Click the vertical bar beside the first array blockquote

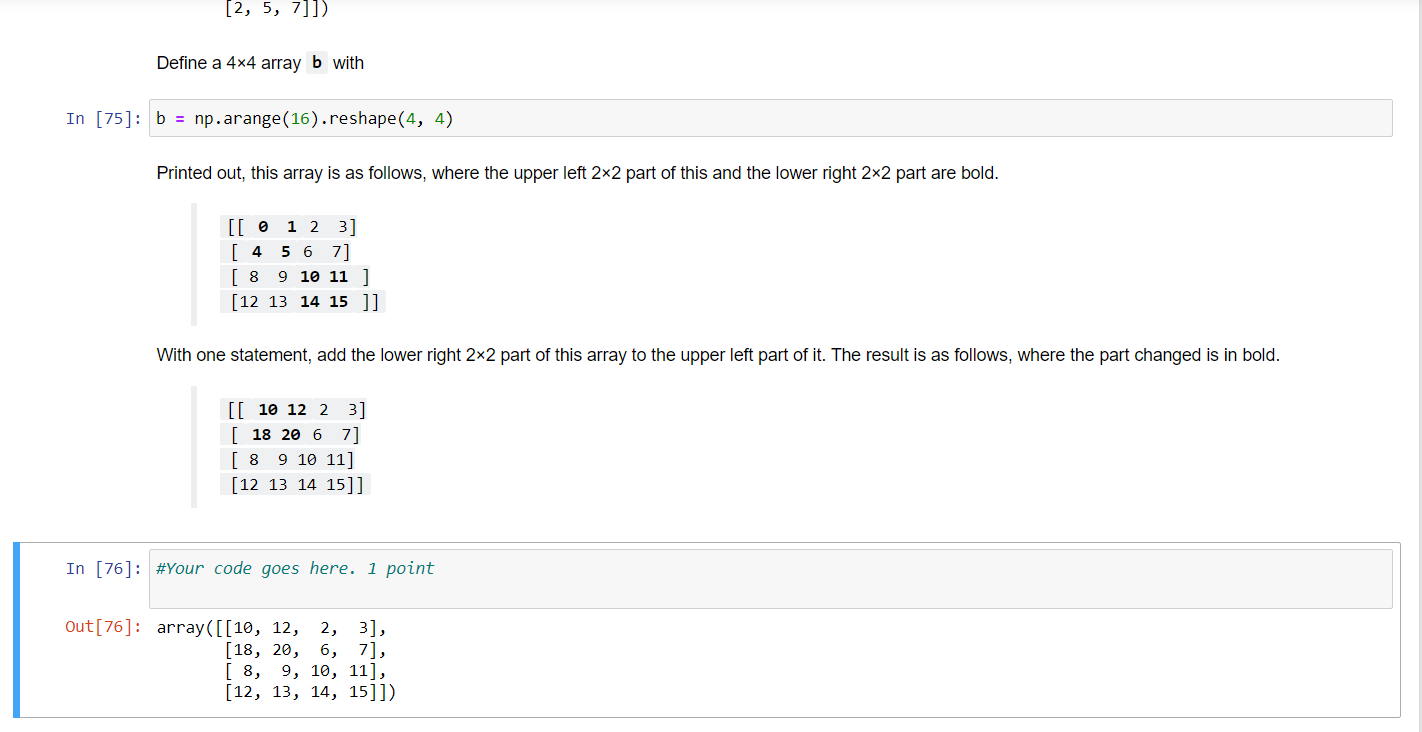coord(195,263)
